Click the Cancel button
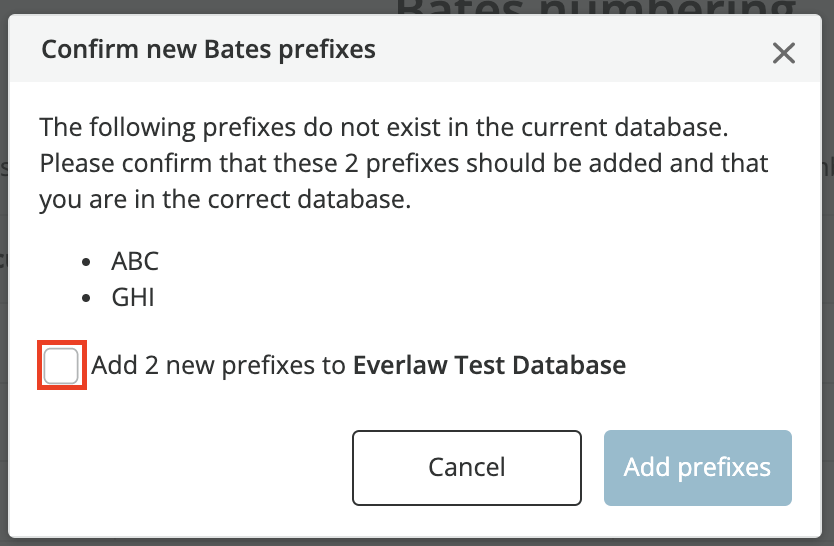 pyautogui.click(x=466, y=468)
